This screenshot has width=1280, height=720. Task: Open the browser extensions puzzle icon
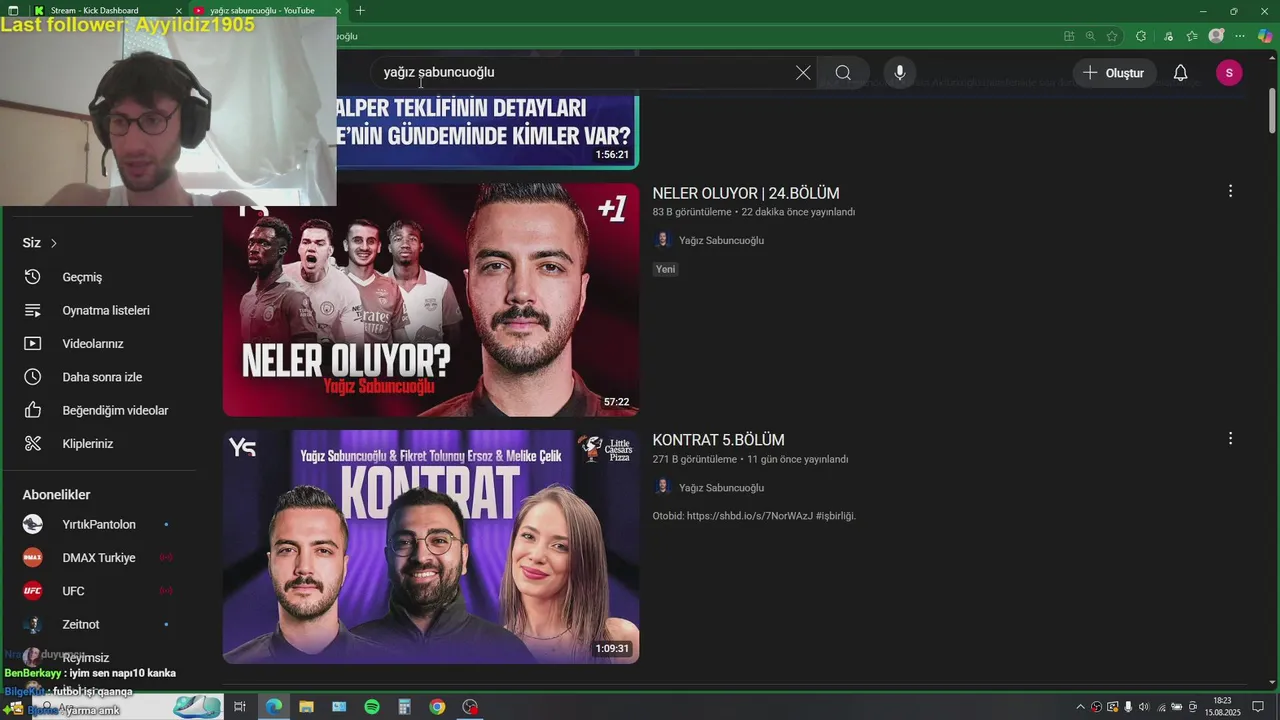(x=1141, y=36)
